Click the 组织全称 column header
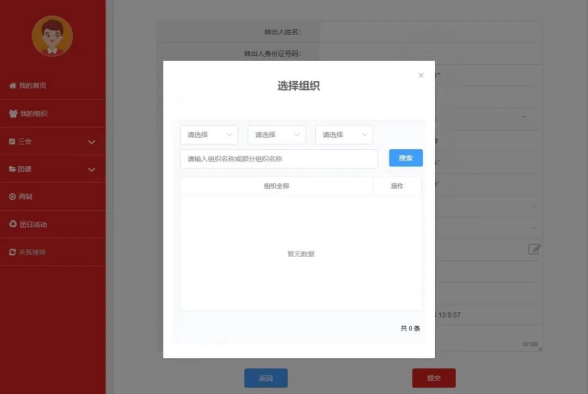 277,186
